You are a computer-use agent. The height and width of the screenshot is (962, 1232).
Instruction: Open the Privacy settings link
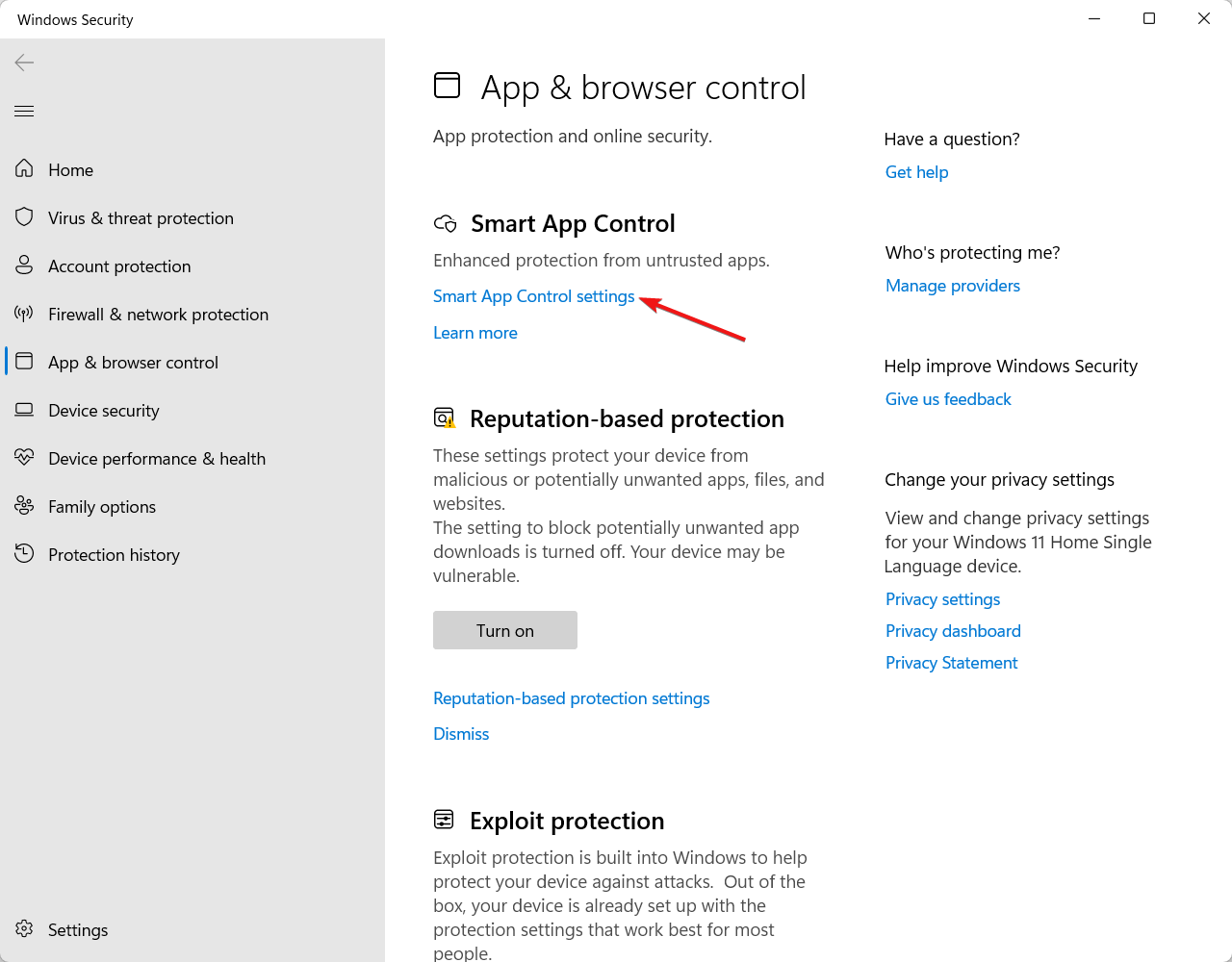pos(943,599)
